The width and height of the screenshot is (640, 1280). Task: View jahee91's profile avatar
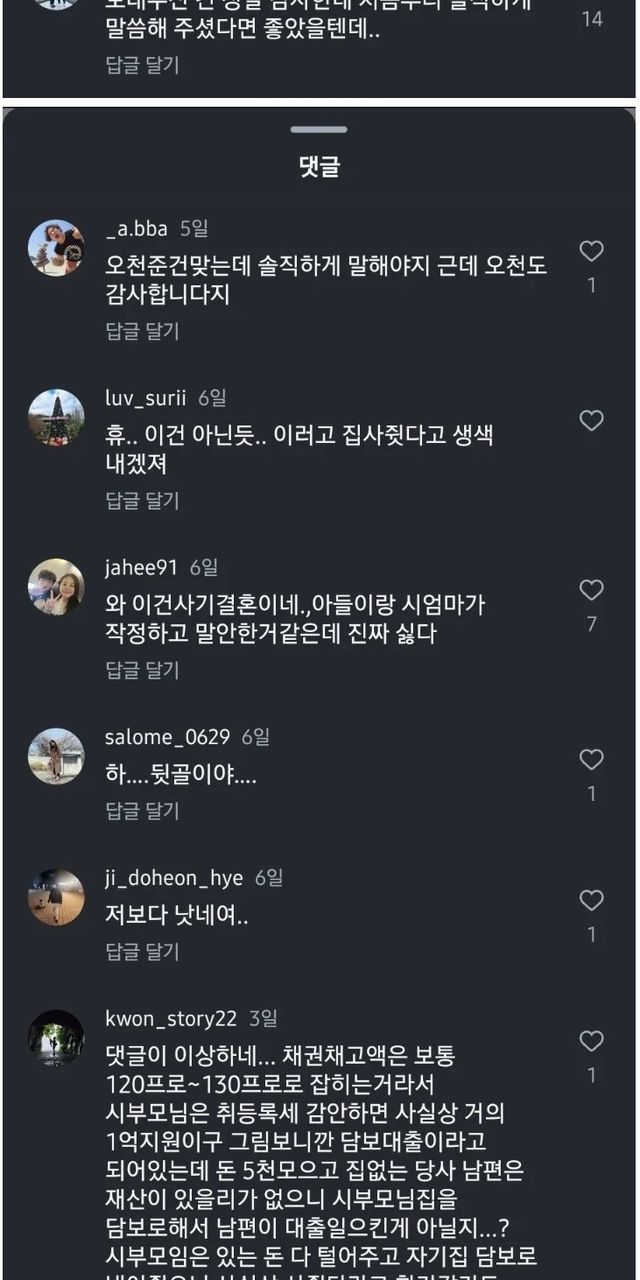[56, 587]
